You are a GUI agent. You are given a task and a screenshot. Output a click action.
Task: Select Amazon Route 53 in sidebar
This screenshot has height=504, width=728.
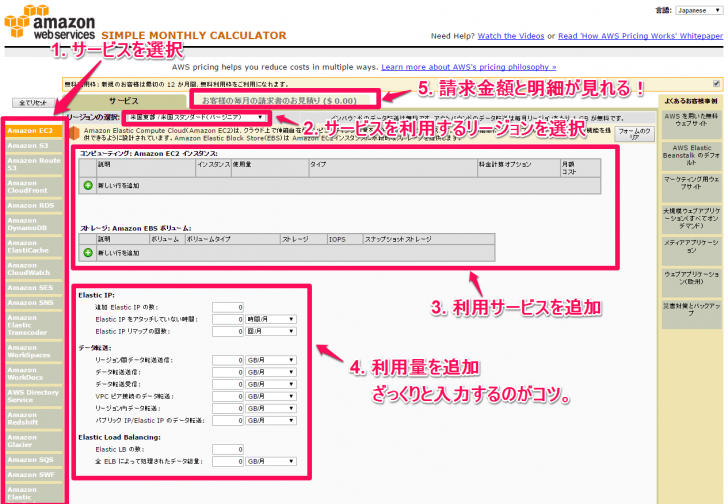tap(34, 164)
